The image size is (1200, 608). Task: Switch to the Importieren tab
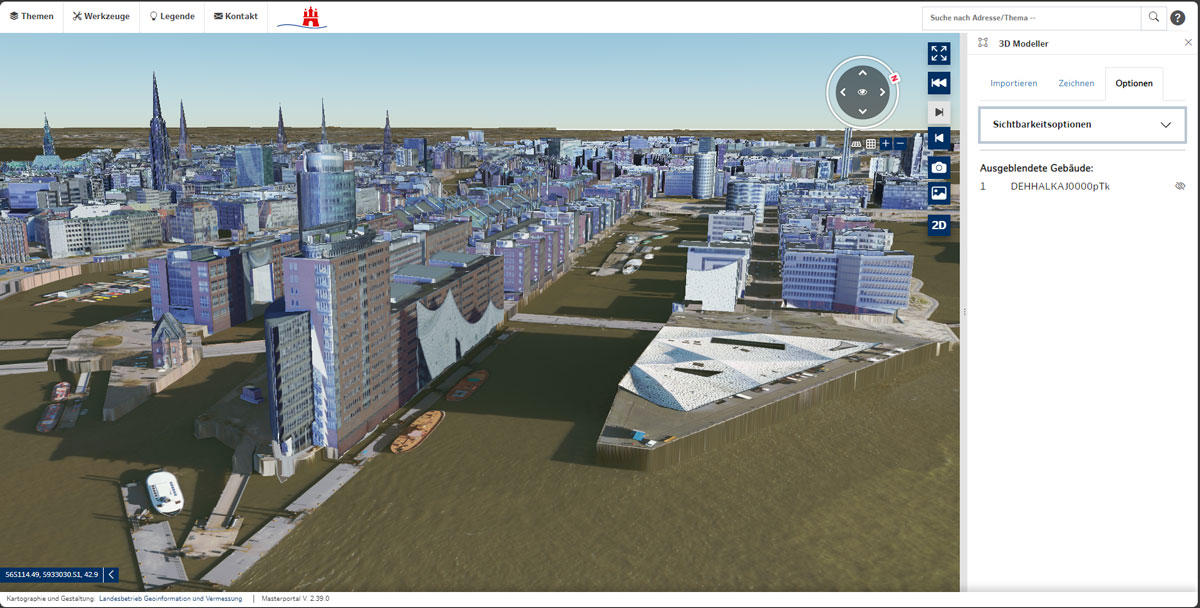pyautogui.click(x=1013, y=83)
